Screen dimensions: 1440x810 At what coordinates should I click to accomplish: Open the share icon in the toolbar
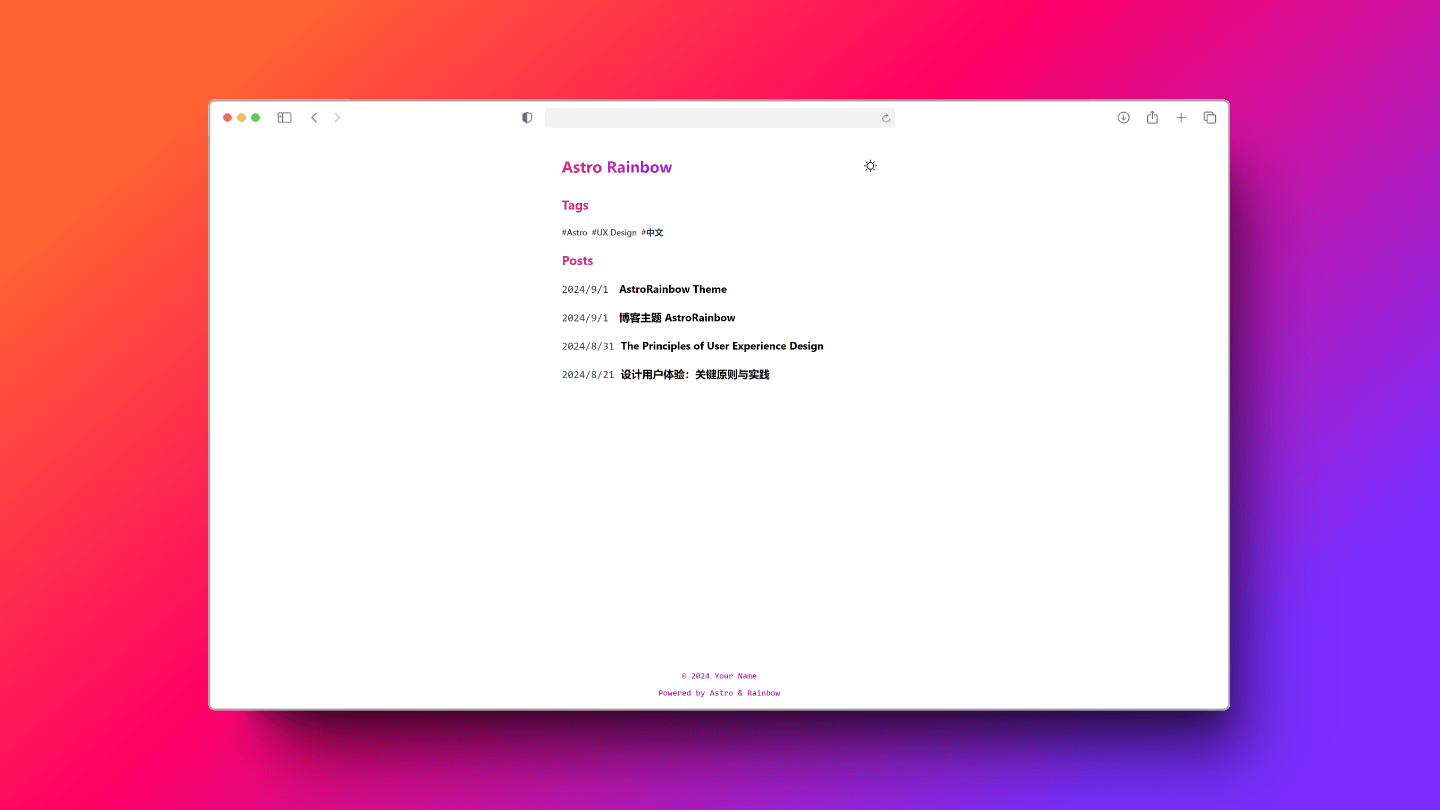pyautogui.click(x=1152, y=117)
